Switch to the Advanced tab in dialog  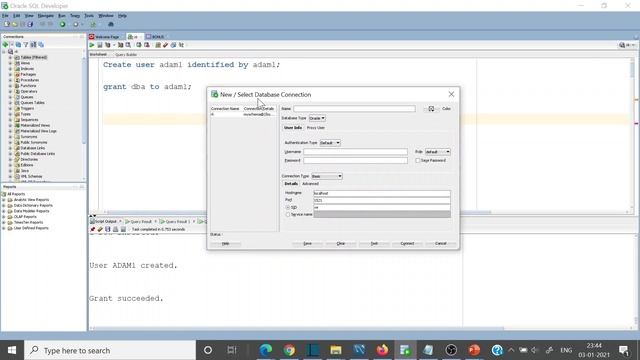coord(310,184)
